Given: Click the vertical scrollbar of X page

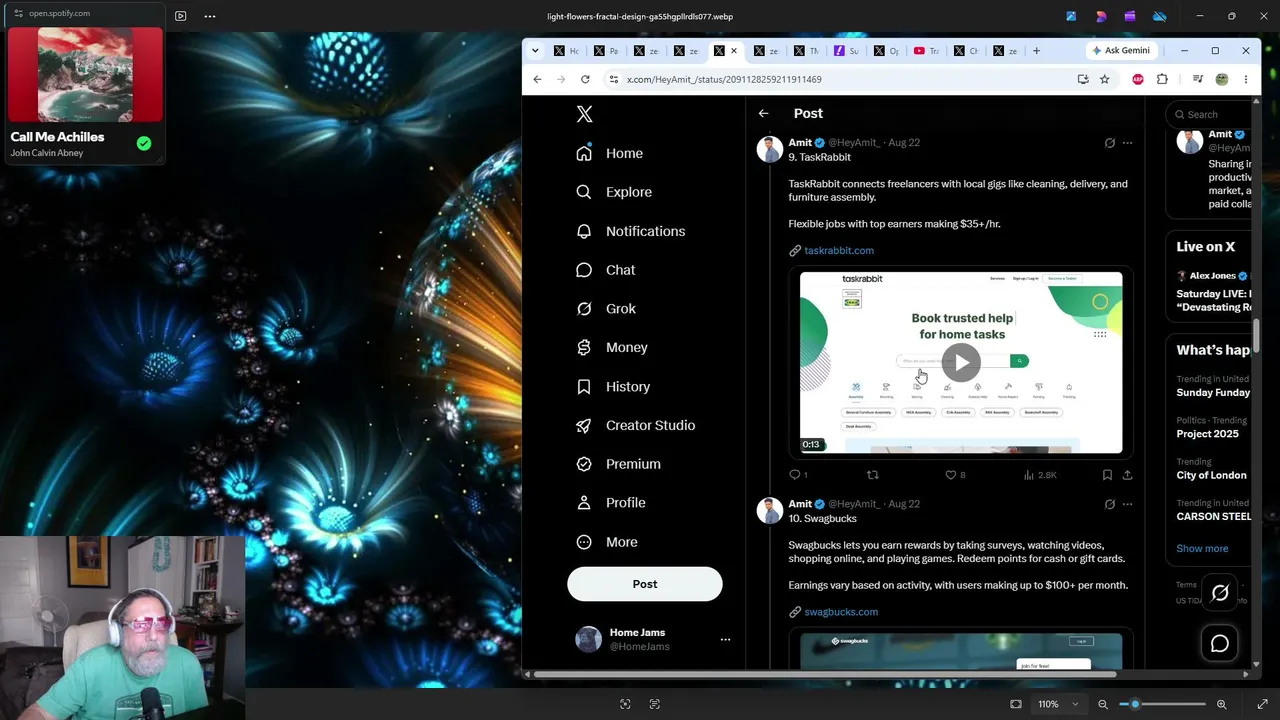Looking at the screenshot, I should [x=1256, y=335].
